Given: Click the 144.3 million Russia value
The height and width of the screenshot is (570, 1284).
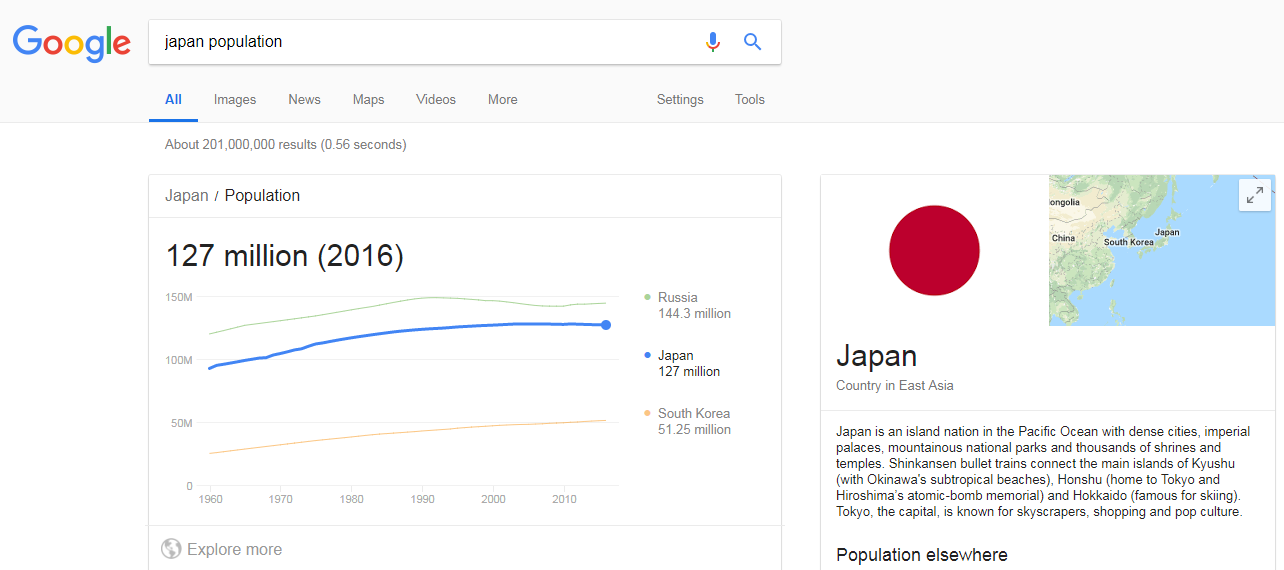Looking at the screenshot, I should point(694,313).
